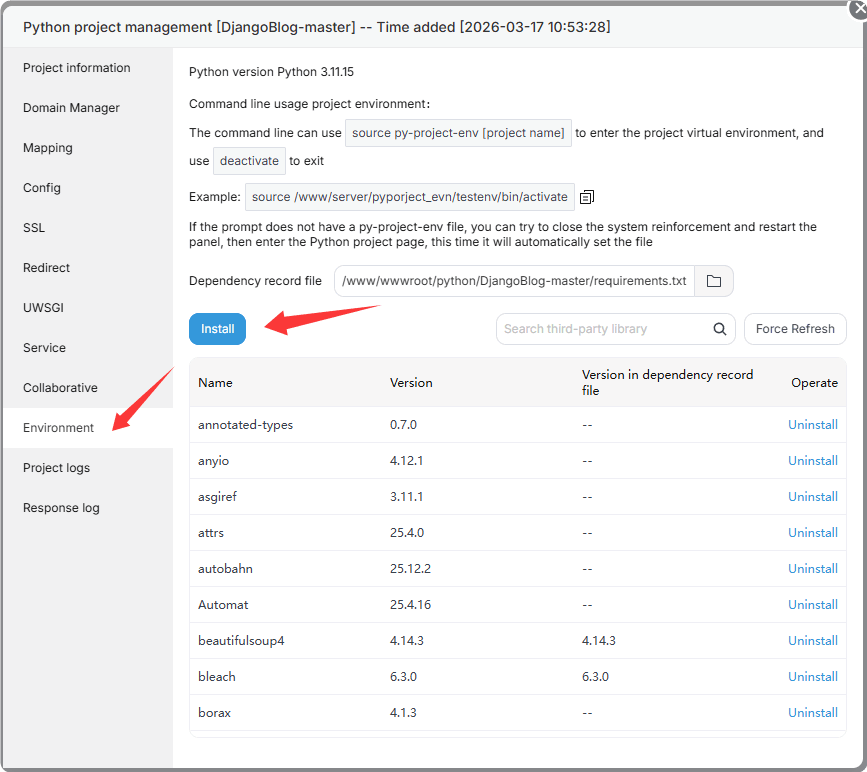Select the SSL sidebar item

pyautogui.click(x=34, y=228)
